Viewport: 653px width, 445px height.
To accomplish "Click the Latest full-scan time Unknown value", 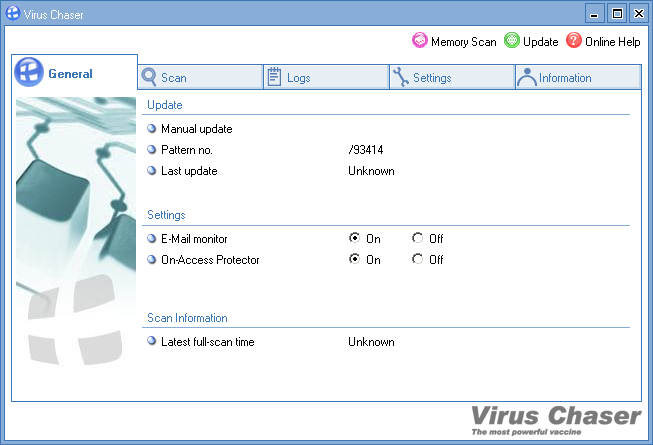I will coord(371,342).
